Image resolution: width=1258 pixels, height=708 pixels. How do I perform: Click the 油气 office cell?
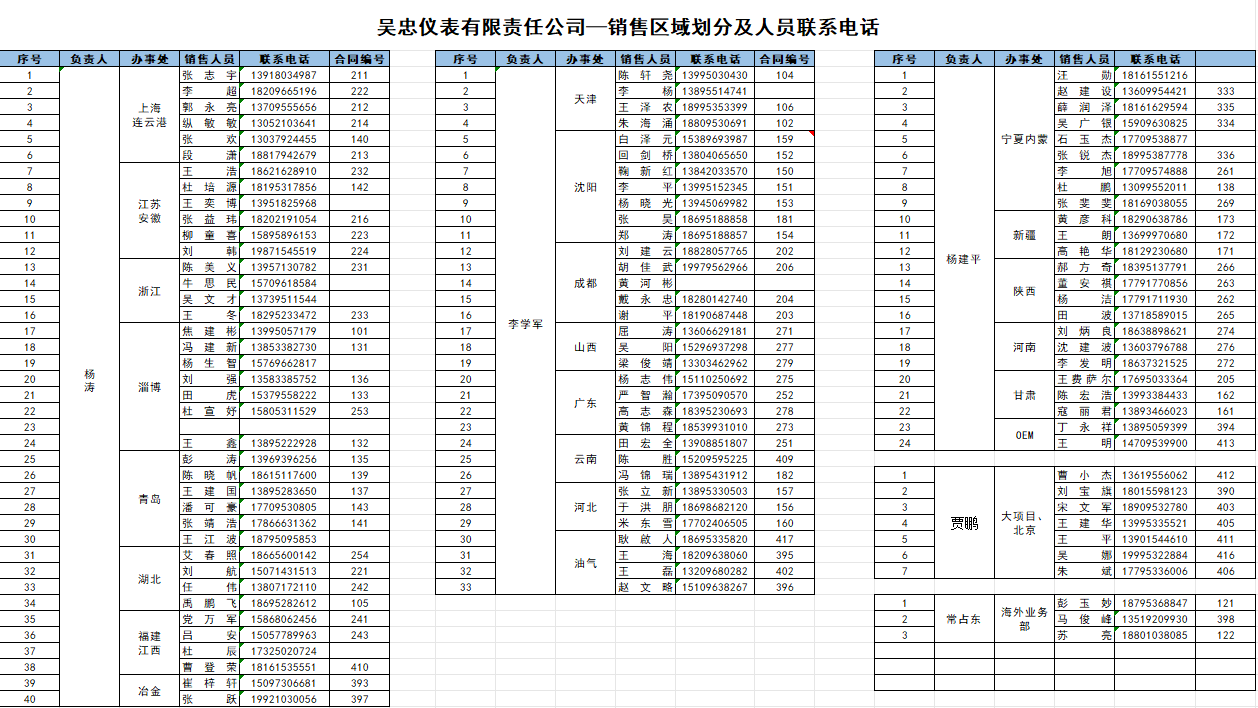pos(585,563)
